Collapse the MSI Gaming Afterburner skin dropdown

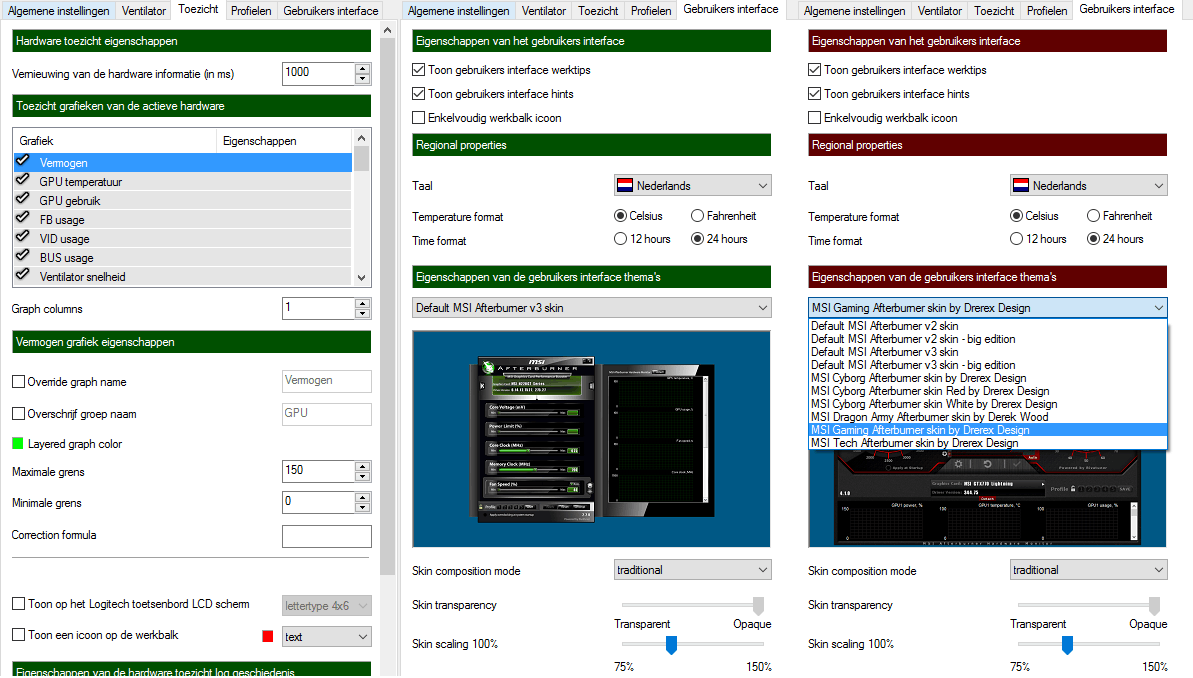pos(987,308)
